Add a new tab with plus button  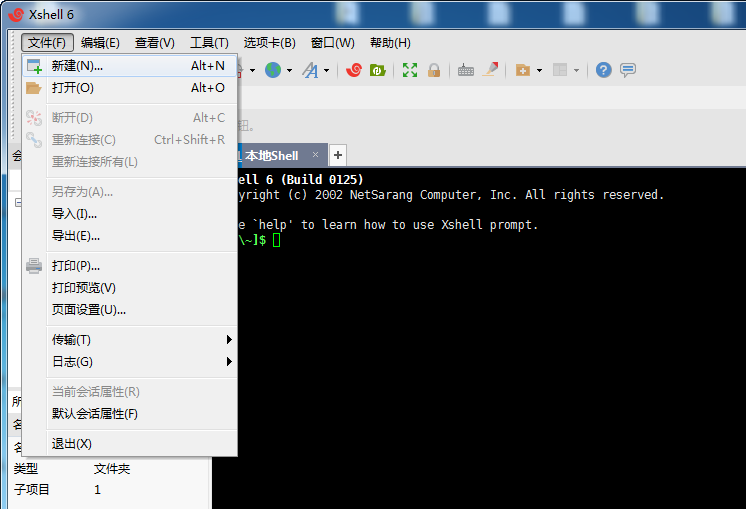[x=338, y=155]
